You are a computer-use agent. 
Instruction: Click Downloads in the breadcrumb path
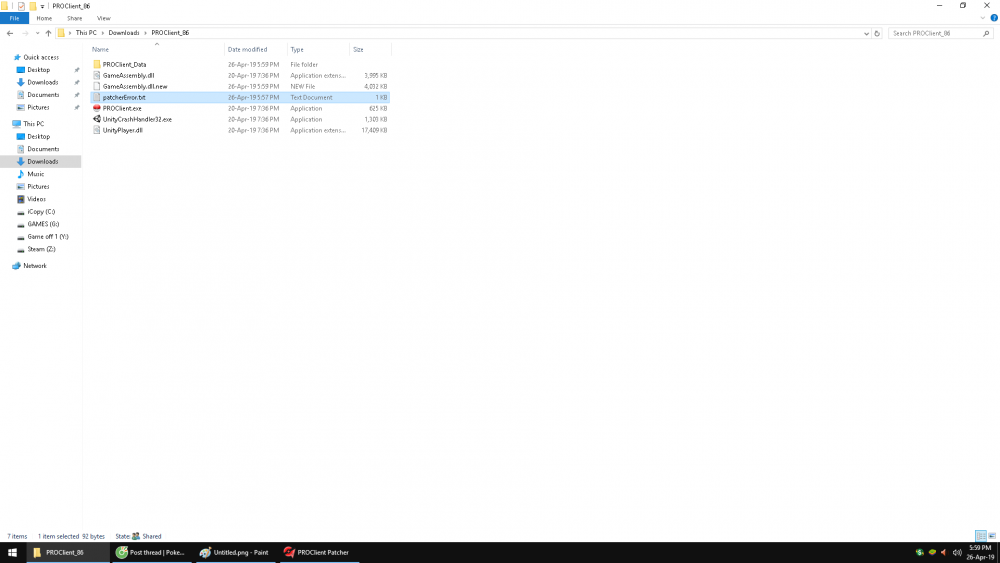coord(124,33)
